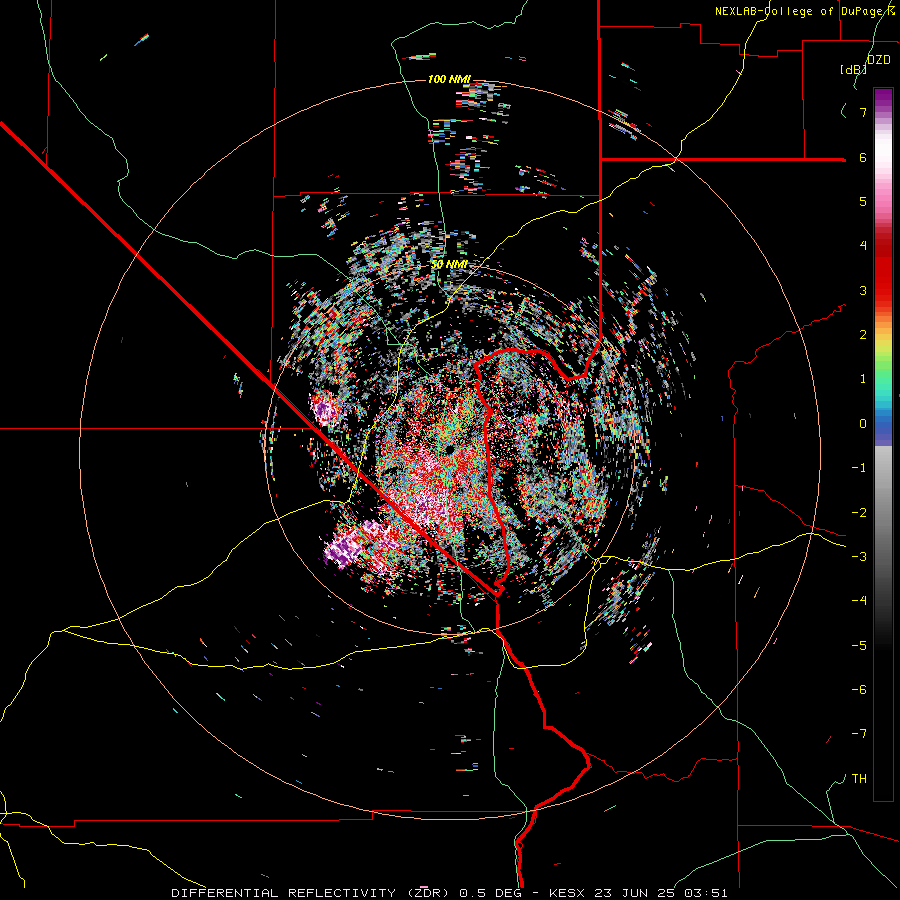The image size is (900, 900).
Task: Click the -5 dB scale value
Action: click(859, 646)
